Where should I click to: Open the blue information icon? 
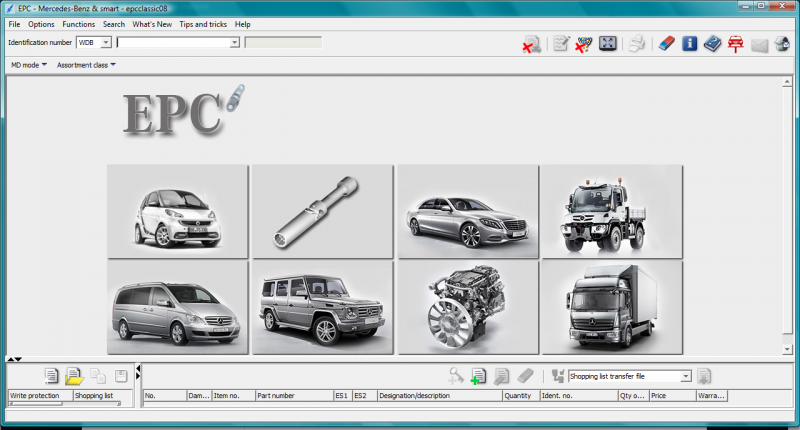coord(689,43)
